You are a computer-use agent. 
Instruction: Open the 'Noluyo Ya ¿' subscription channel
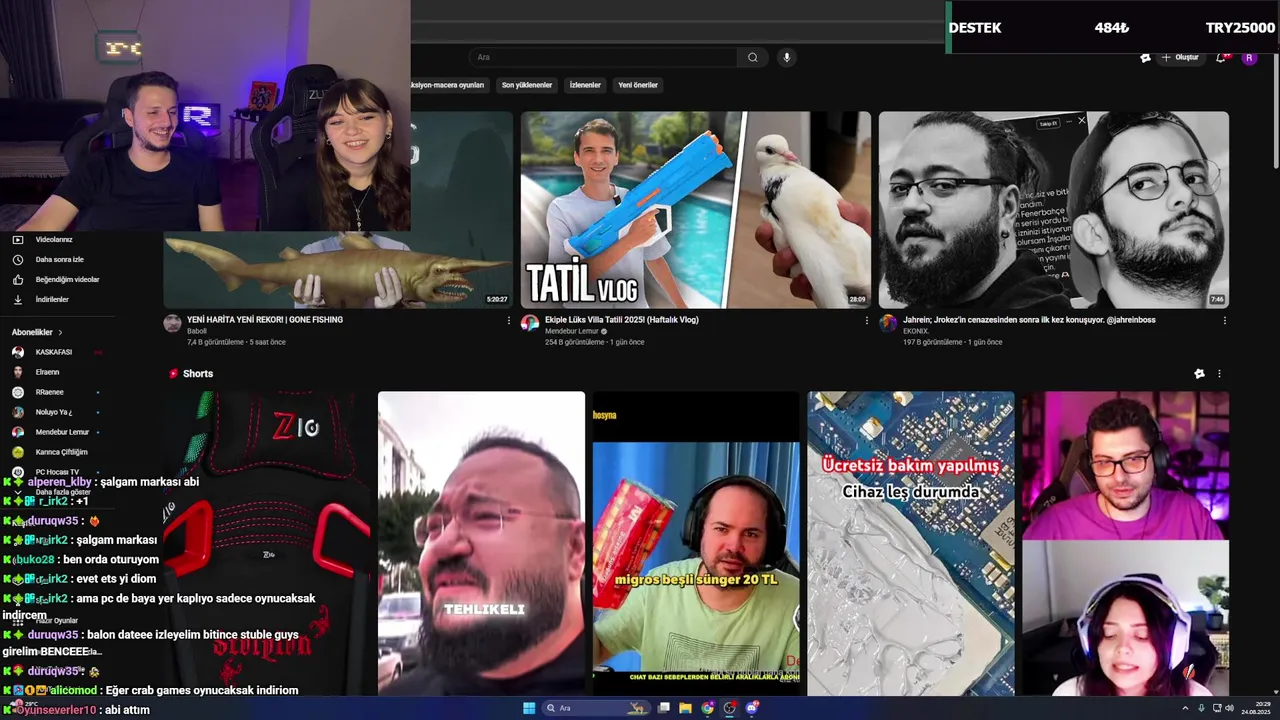[x=55, y=412]
